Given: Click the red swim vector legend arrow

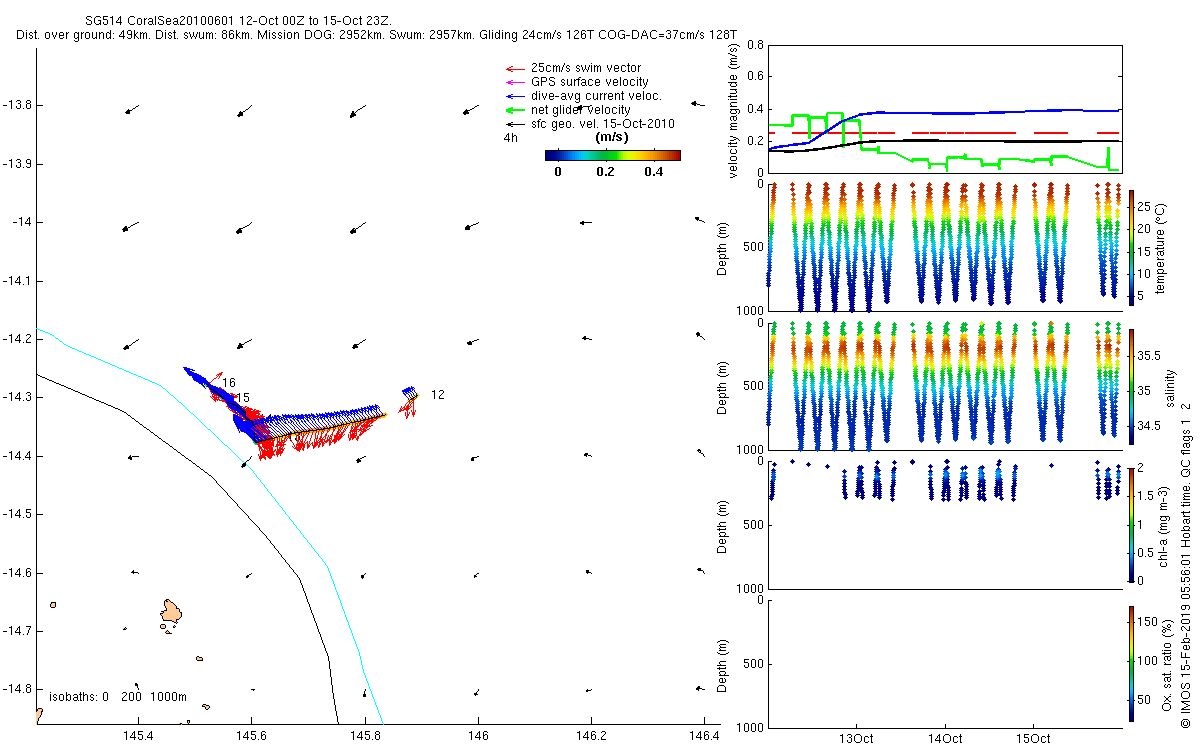Looking at the screenshot, I should coord(516,68).
